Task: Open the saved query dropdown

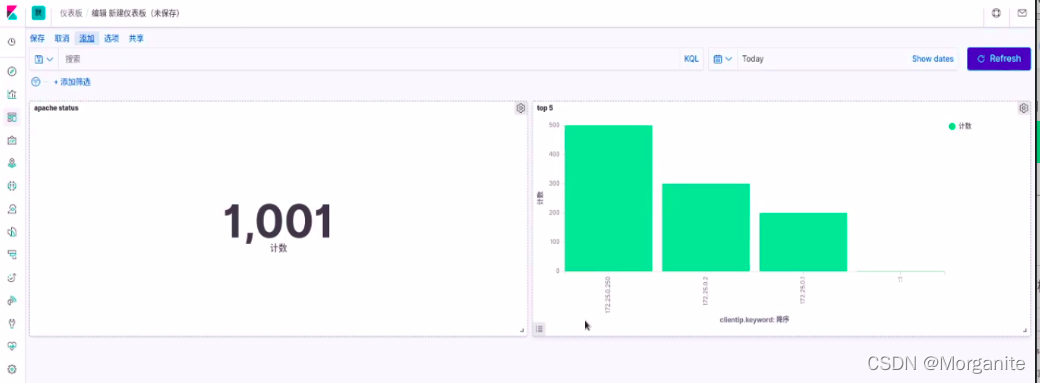Action: coord(44,59)
